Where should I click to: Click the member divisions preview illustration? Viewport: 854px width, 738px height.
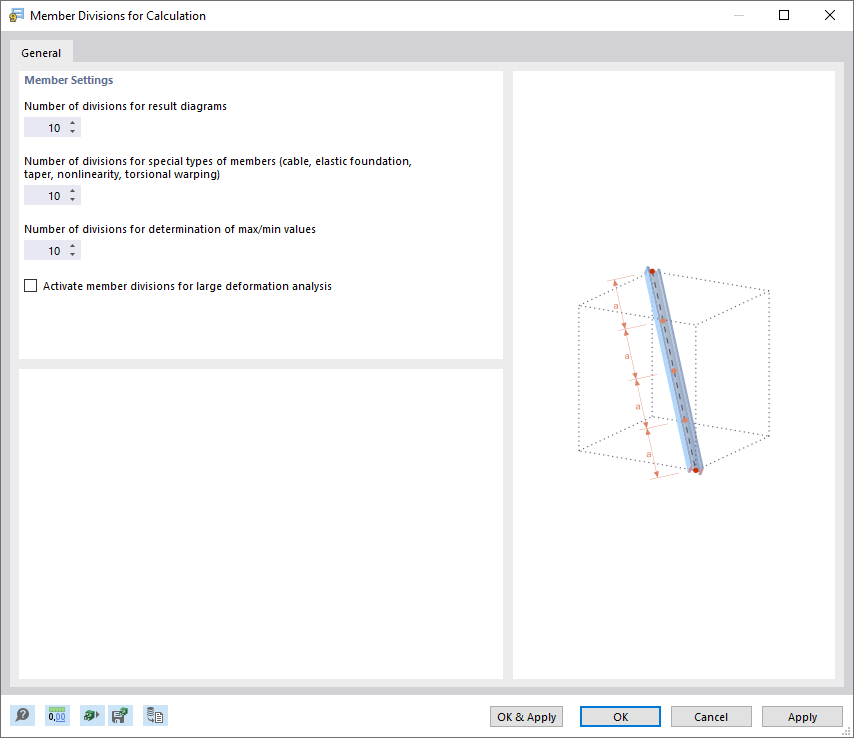click(674, 373)
